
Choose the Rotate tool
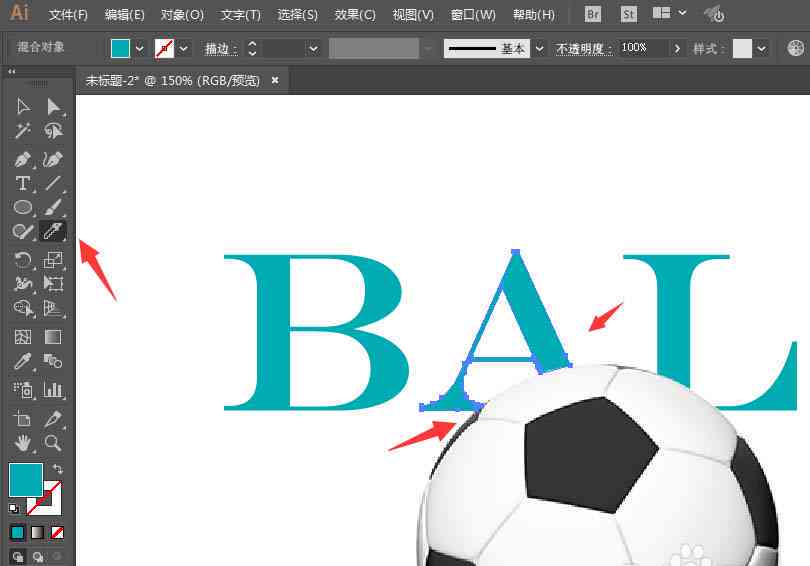tap(23, 259)
